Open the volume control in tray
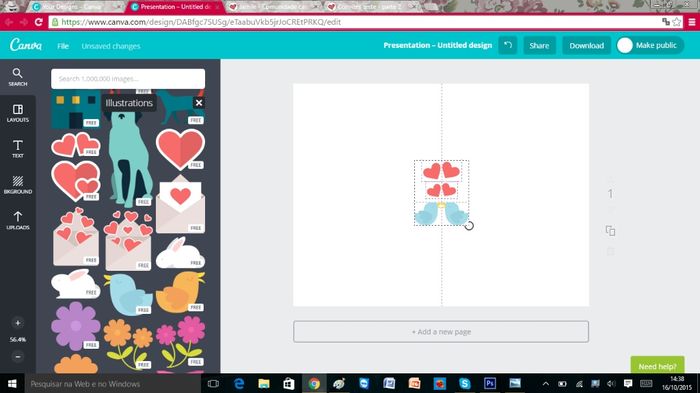Image resolution: width=700 pixels, height=393 pixels. point(611,384)
